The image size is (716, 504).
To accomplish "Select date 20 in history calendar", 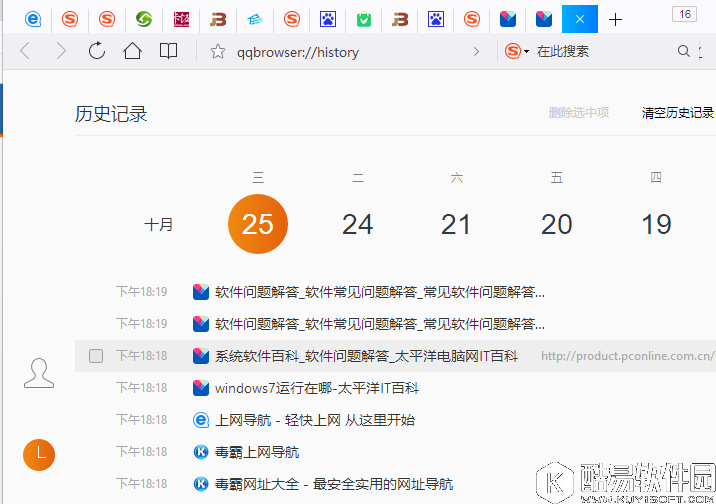I will [556, 224].
